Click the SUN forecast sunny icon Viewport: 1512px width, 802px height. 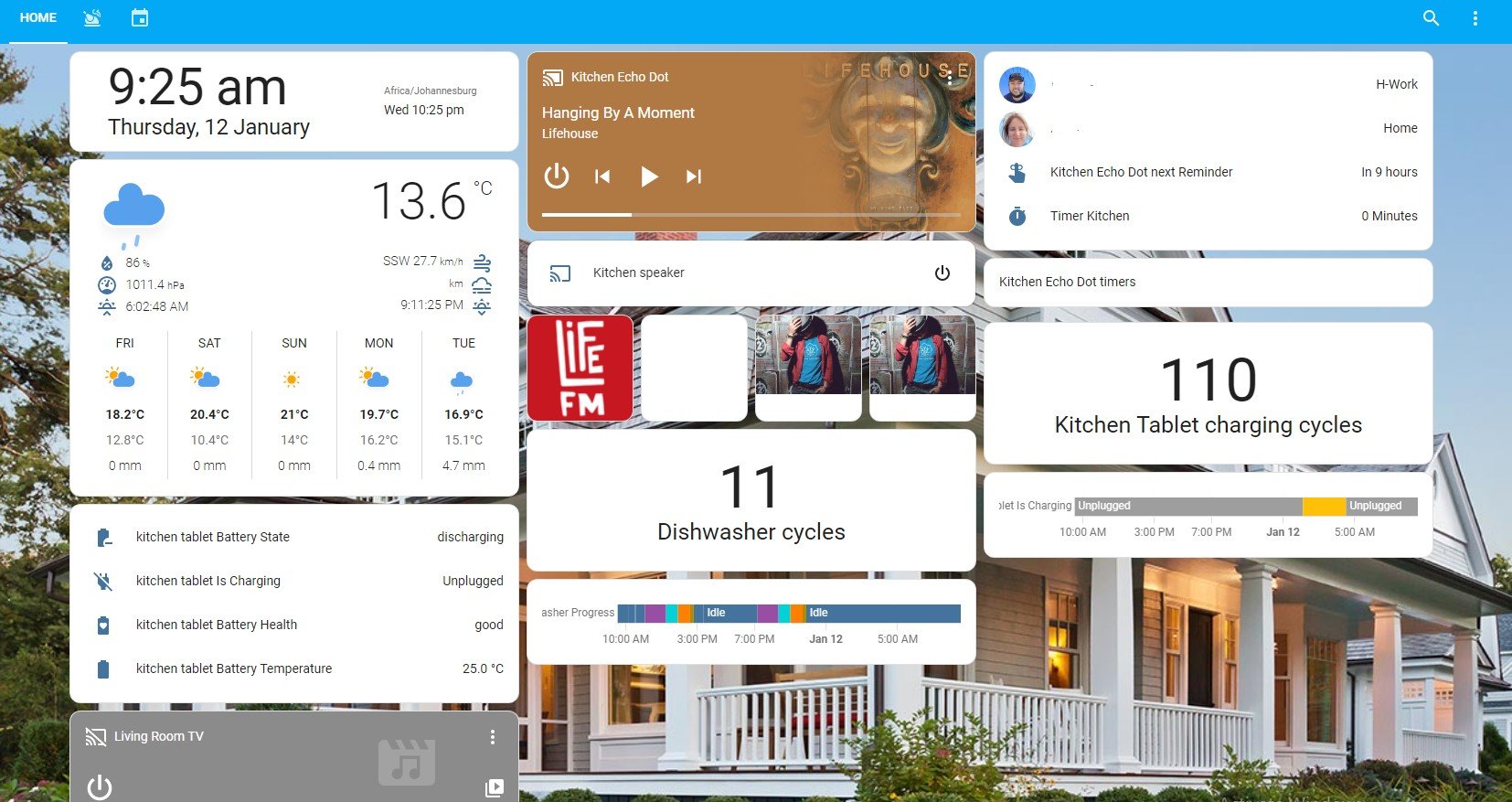click(292, 379)
